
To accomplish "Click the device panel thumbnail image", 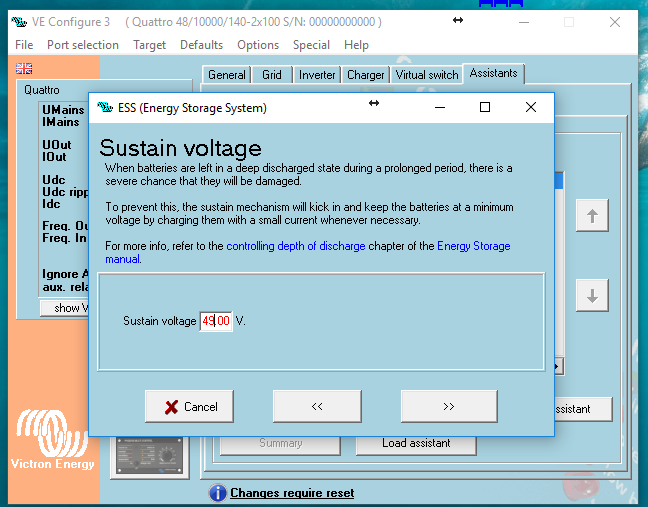I will (150, 457).
